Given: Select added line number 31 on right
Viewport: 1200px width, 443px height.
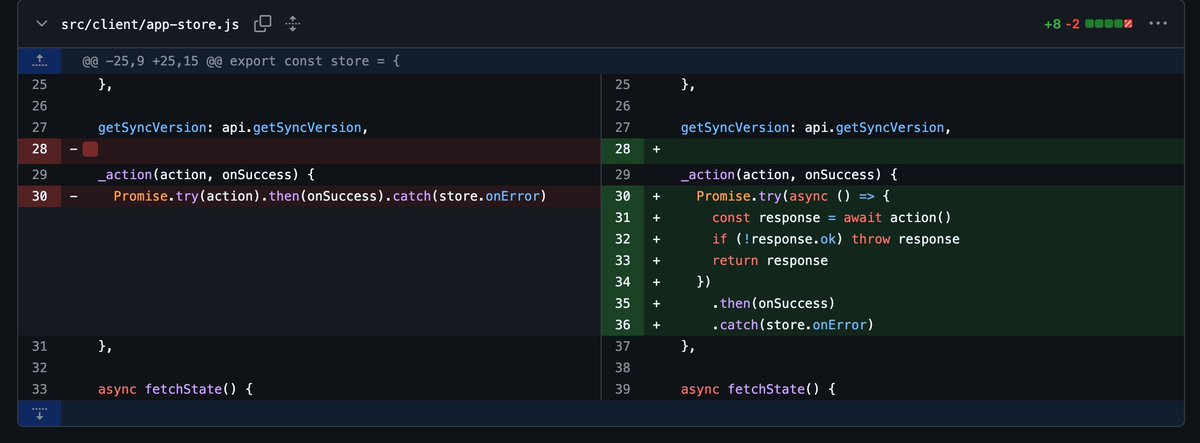Looking at the screenshot, I should (x=622, y=217).
